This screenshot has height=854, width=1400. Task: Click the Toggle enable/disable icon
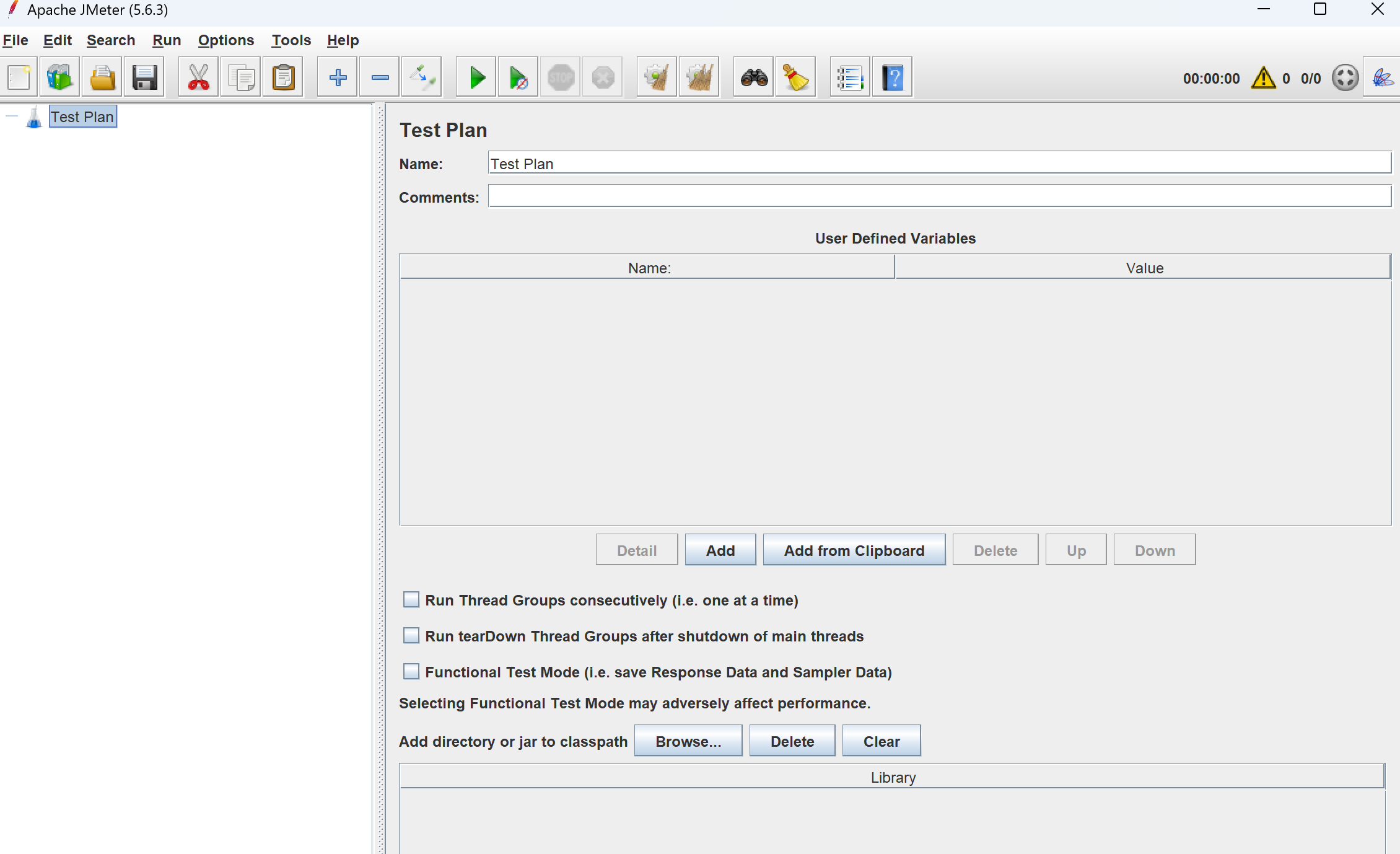click(422, 77)
